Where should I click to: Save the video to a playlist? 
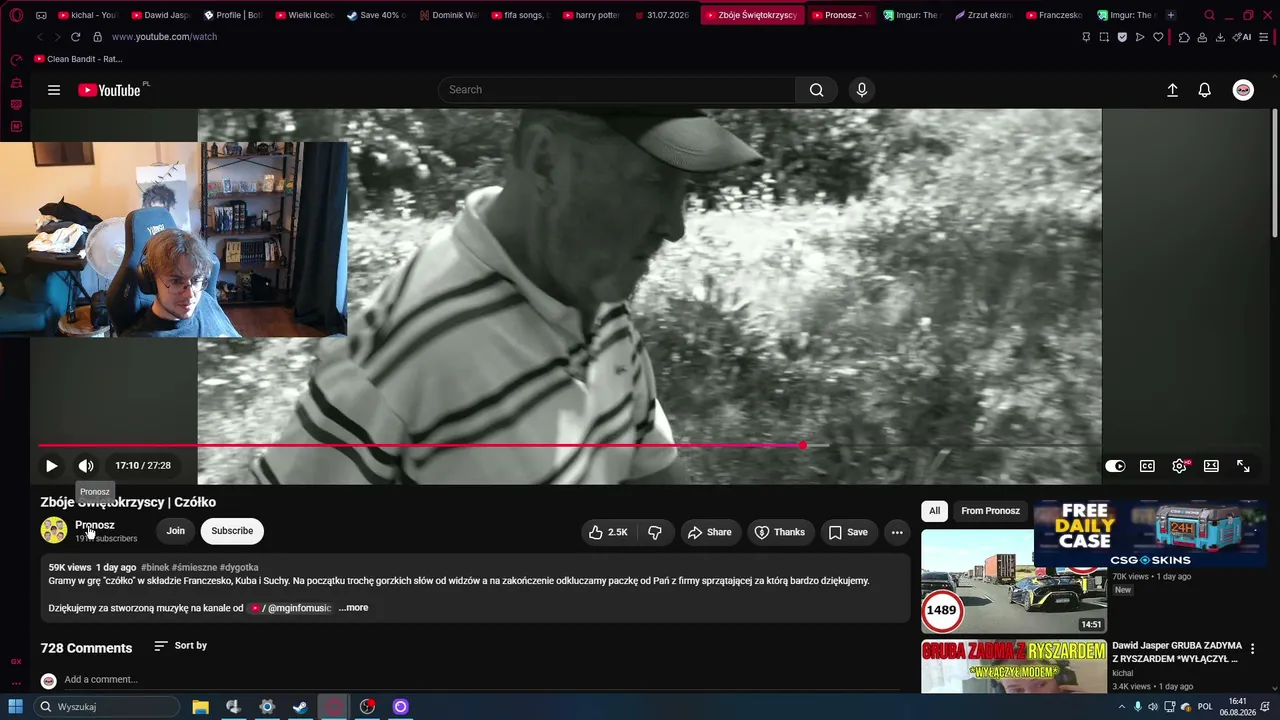[847, 532]
